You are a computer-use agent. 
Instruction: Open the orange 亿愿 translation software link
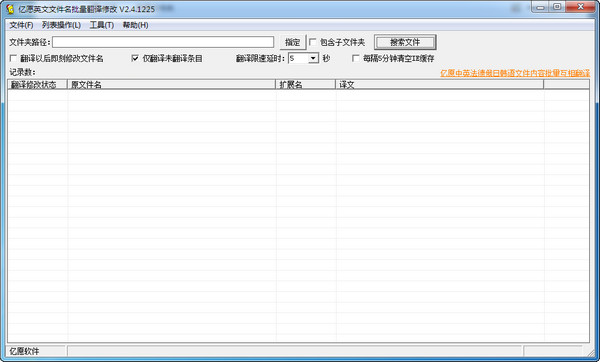pyautogui.click(x=515, y=73)
